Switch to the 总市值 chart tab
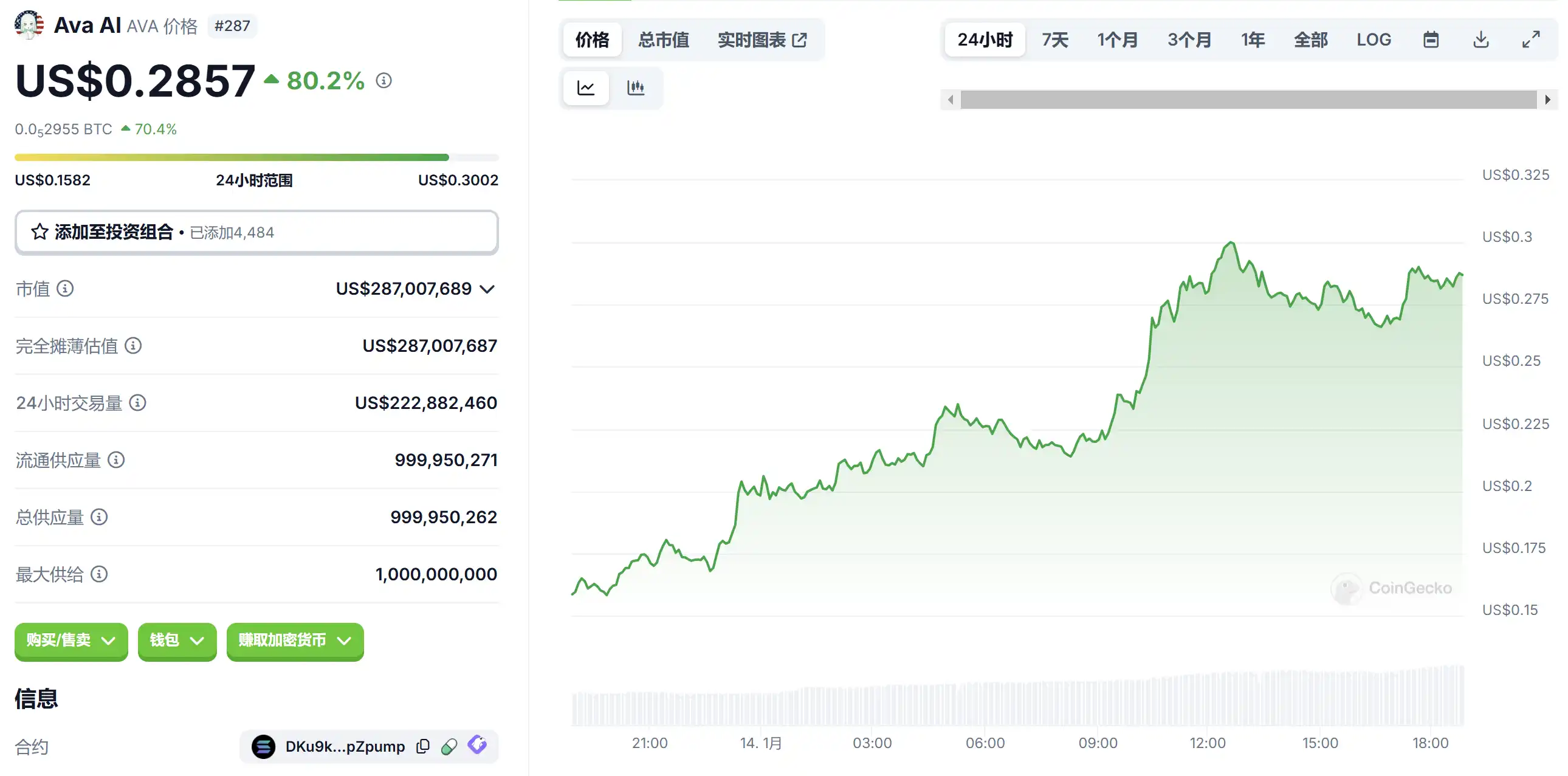 tap(664, 40)
